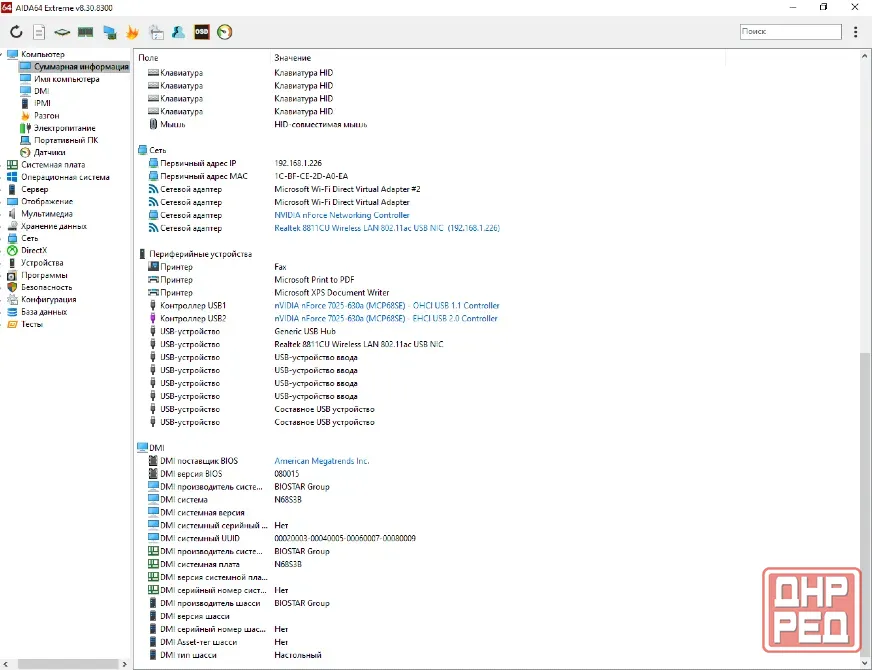This screenshot has width=872, height=670.
Task: Start stability test via flame icon
Action: (x=132, y=32)
